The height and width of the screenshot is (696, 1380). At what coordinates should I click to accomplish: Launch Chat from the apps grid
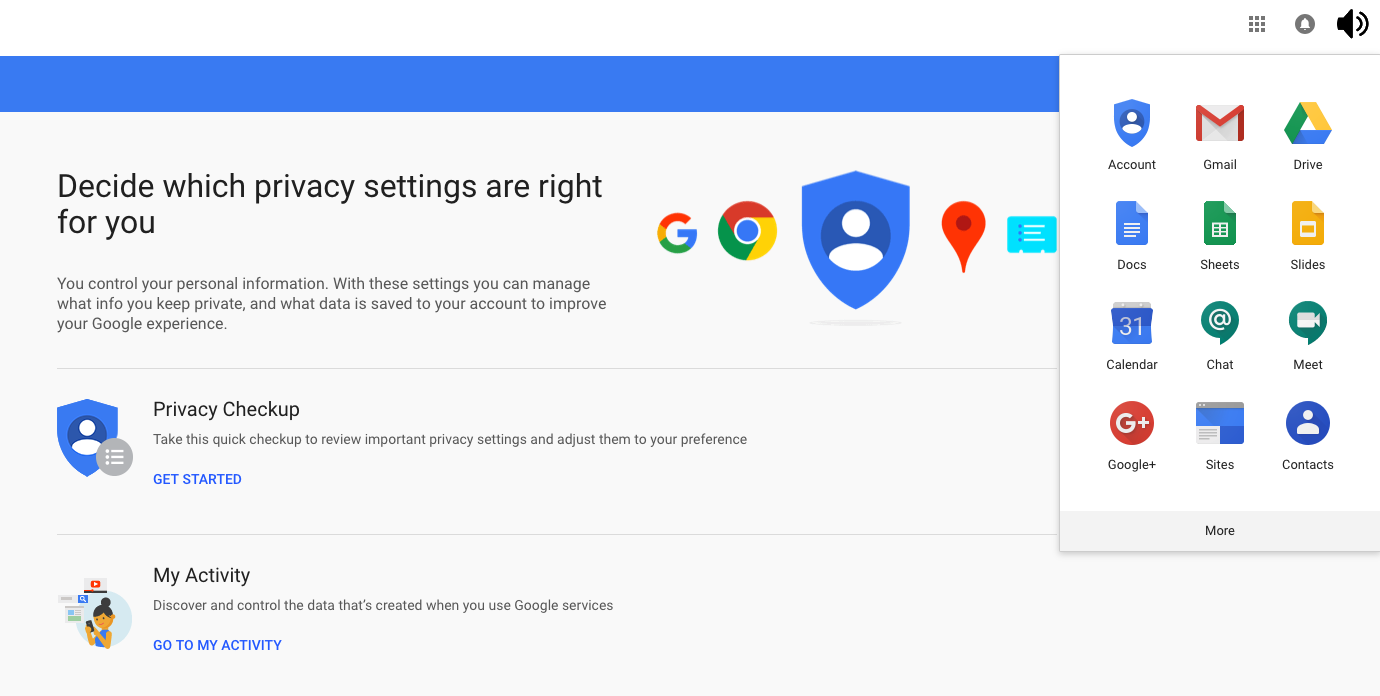[1220, 335]
